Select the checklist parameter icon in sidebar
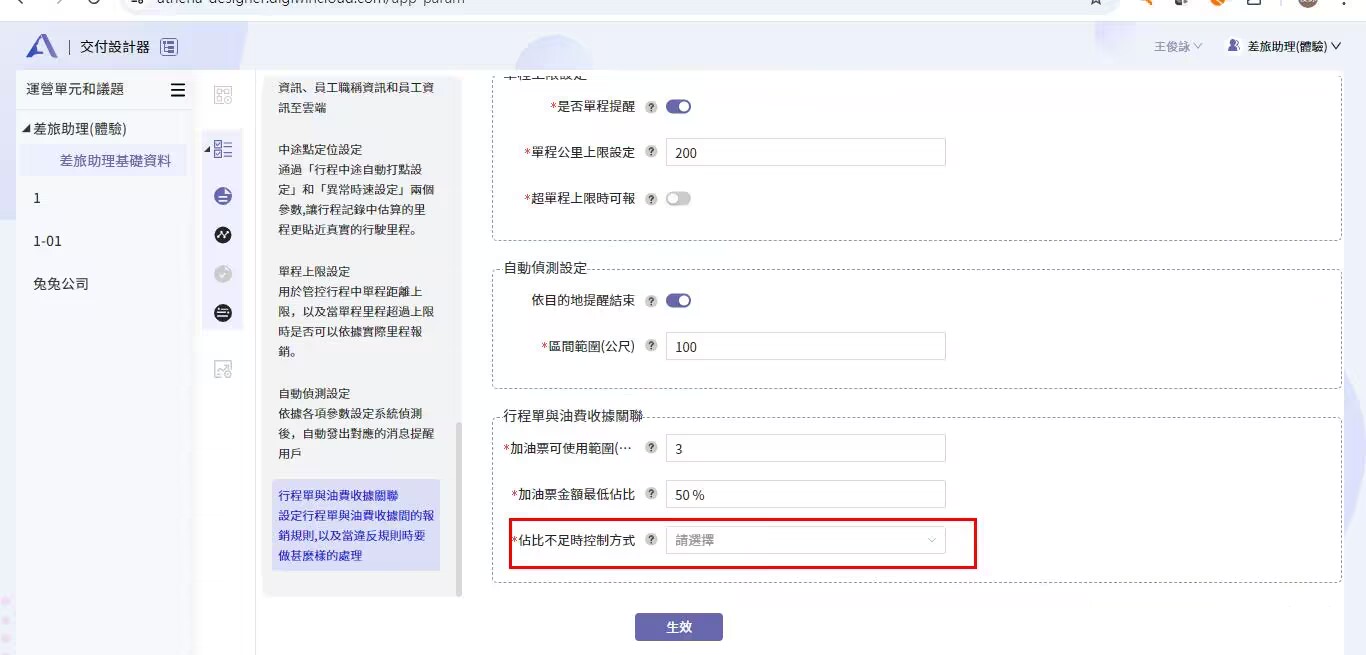1366x655 pixels. [x=223, y=149]
